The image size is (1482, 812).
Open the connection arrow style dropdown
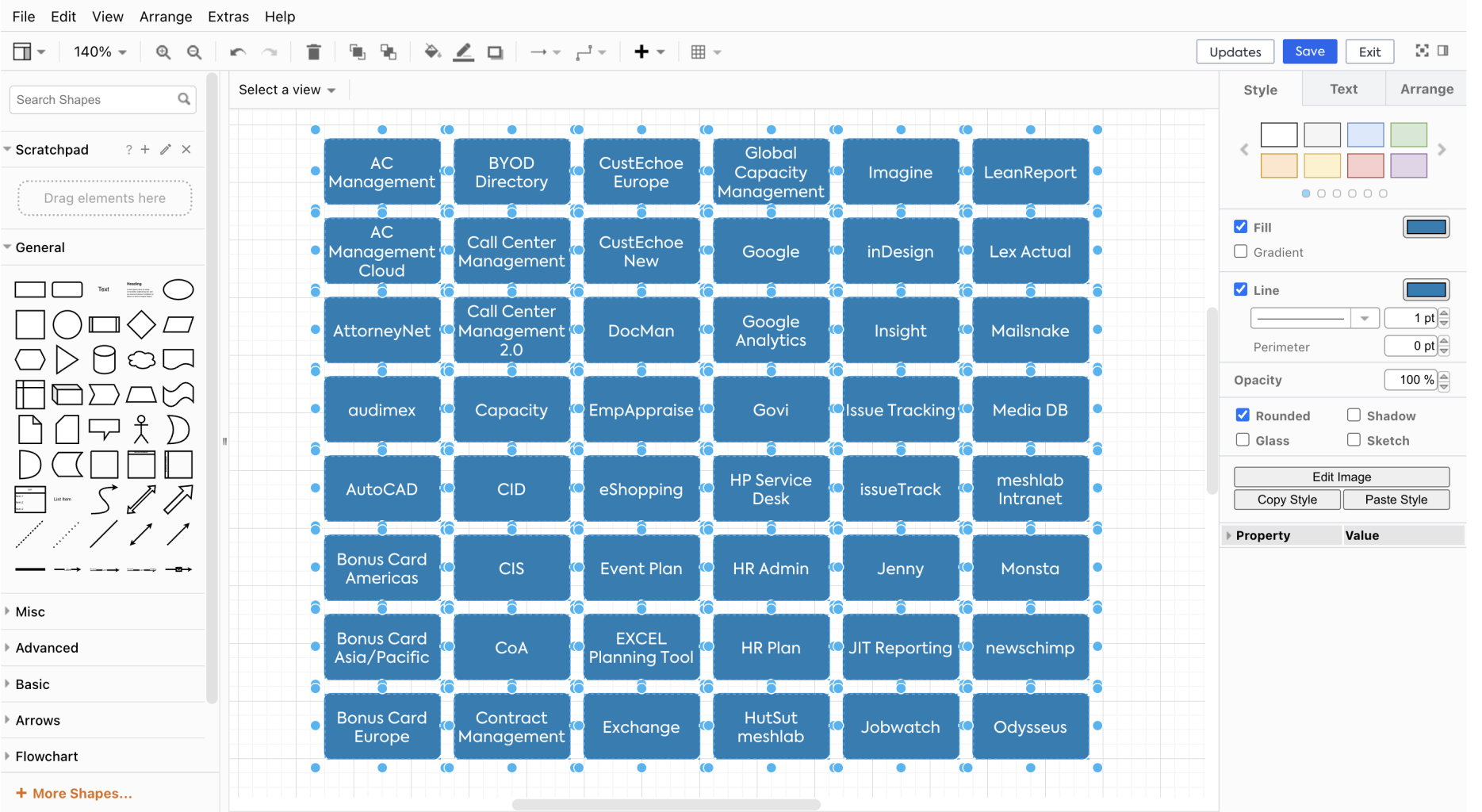(546, 52)
